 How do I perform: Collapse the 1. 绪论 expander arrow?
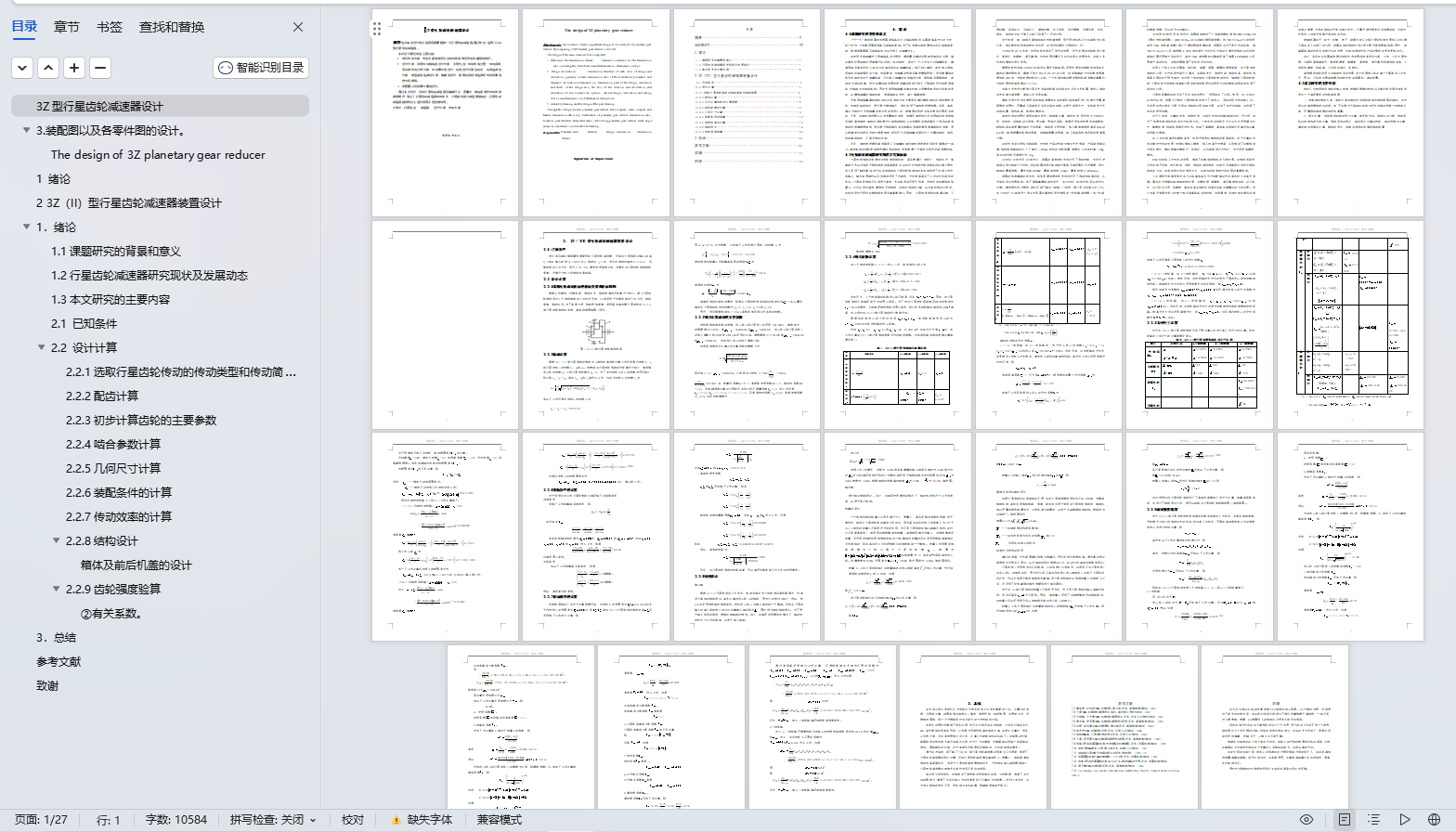click(26, 227)
